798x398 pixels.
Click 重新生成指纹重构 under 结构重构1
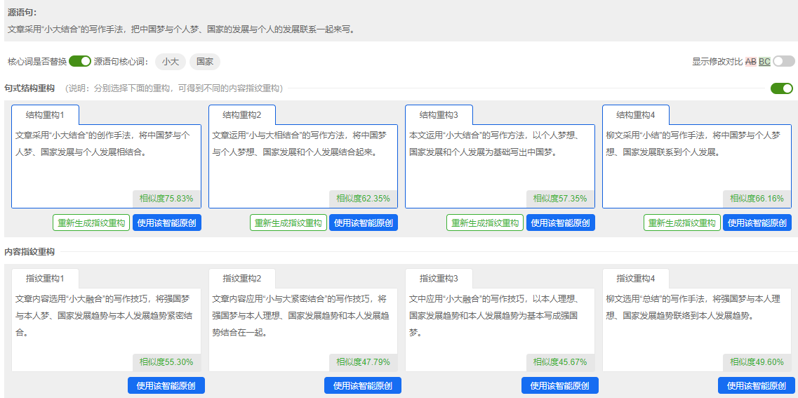click(91, 223)
